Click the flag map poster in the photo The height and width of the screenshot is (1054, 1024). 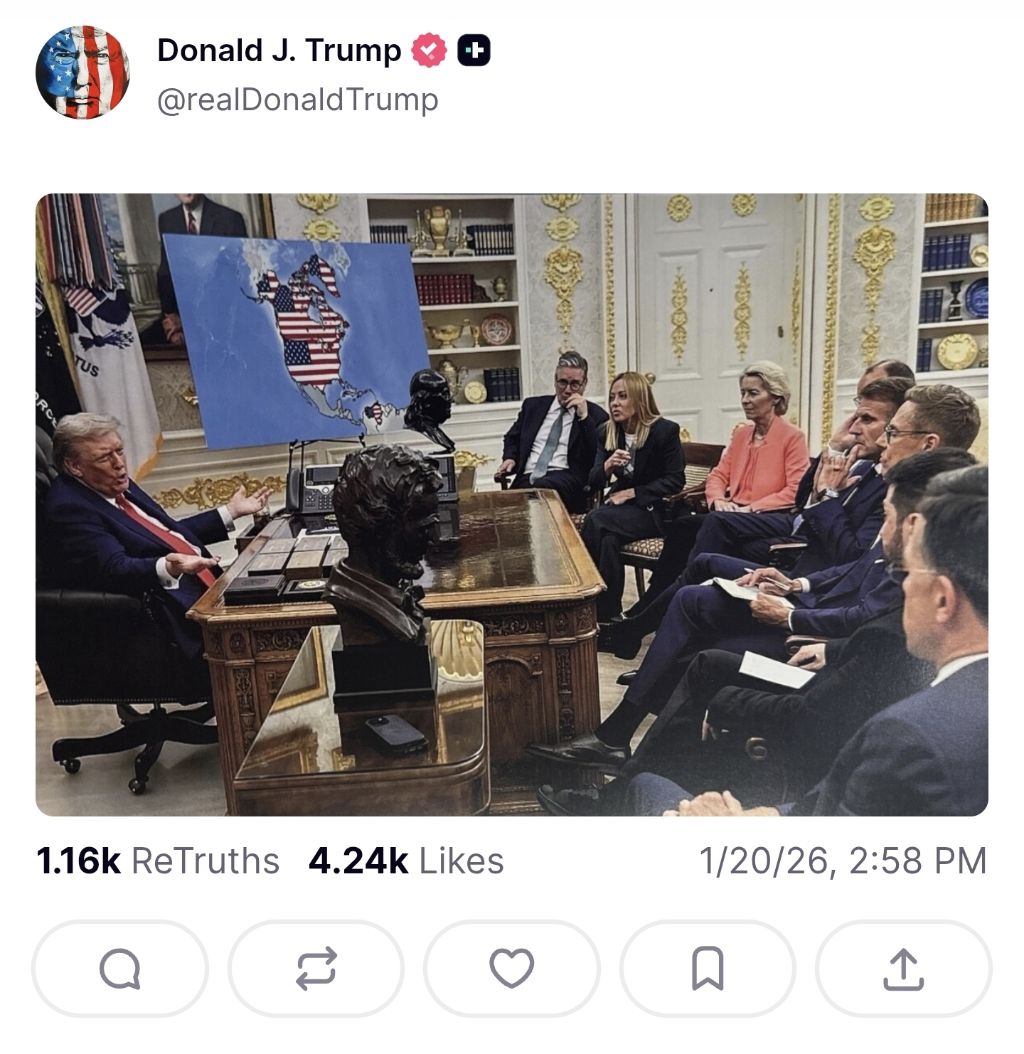(x=296, y=339)
